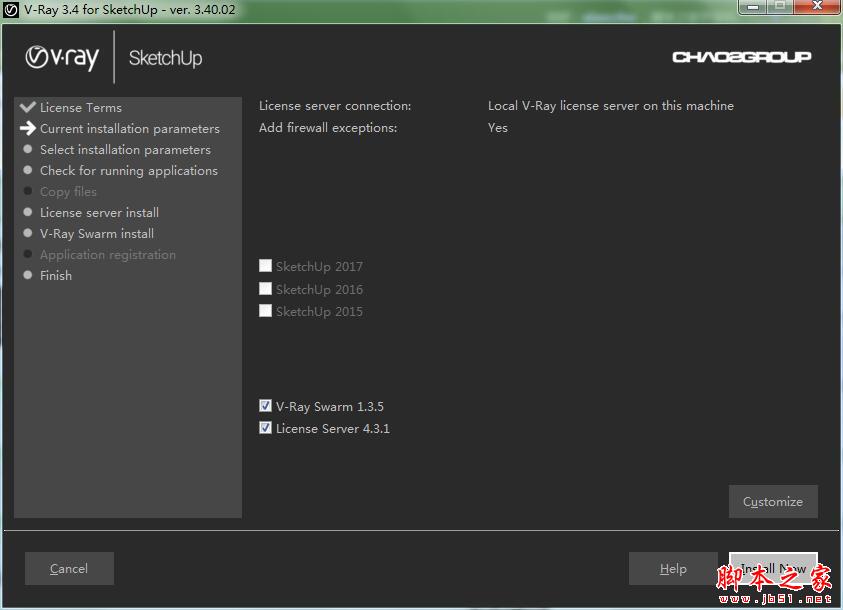
Task: Click the V-Ray title bar app icon
Action: click(11, 10)
